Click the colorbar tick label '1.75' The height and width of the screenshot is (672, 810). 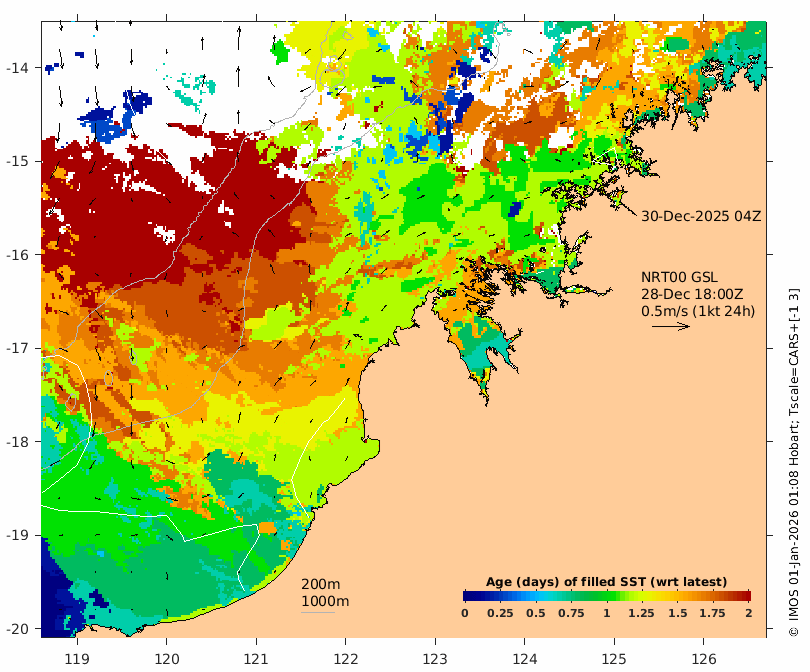coord(713,613)
